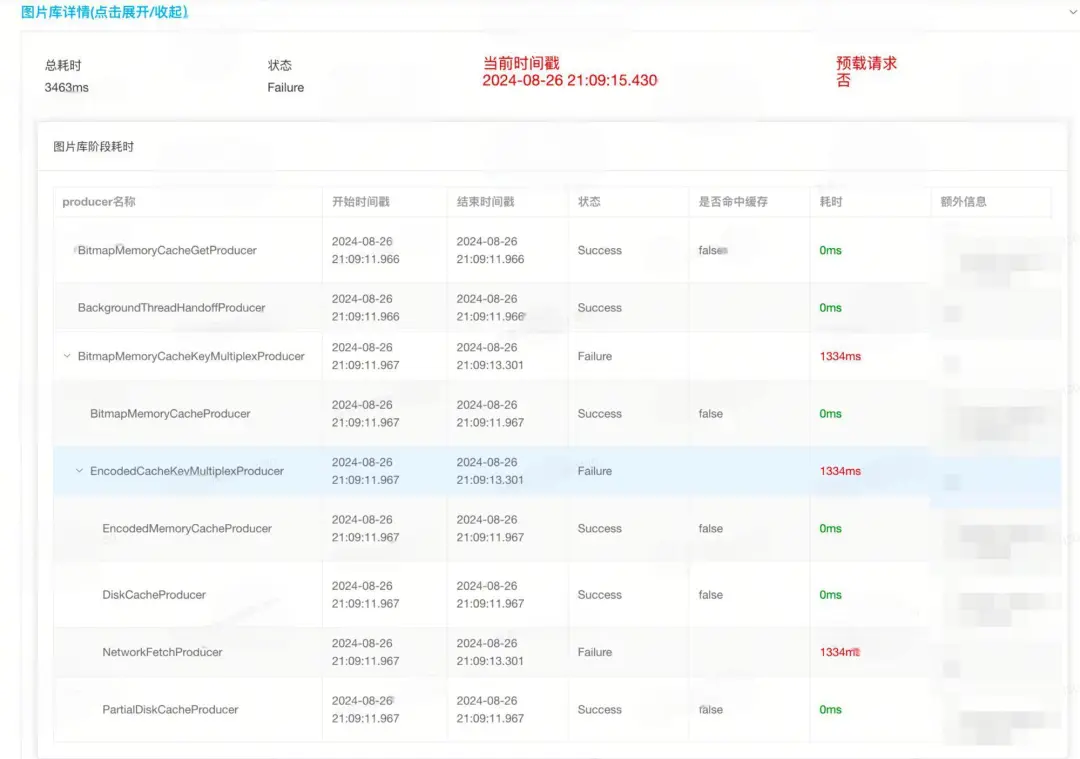Click the 当前时间戳 red label

(521, 63)
